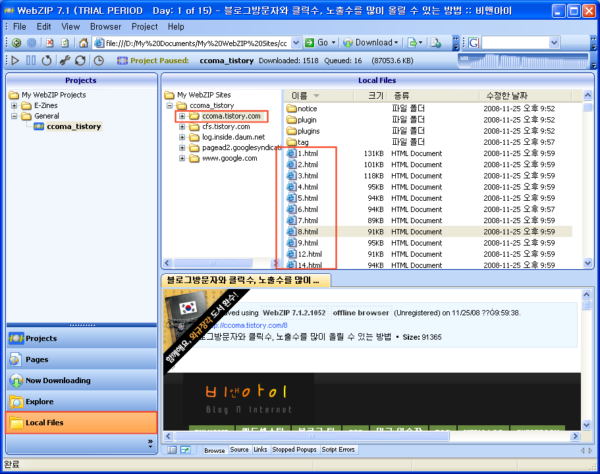Sort files by 수정한 날짜 column header

[x=525, y=95]
